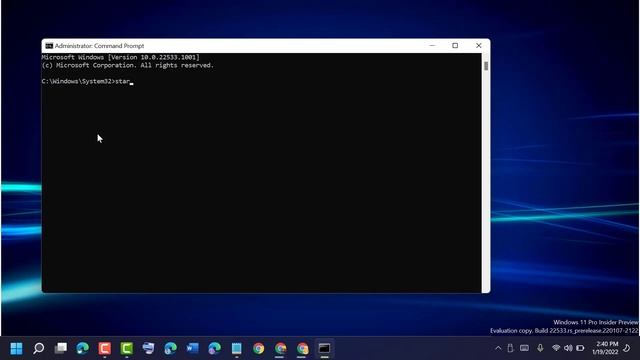Launch the red Camtasia taskbar icon
640x360 pixels.
point(104,348)
